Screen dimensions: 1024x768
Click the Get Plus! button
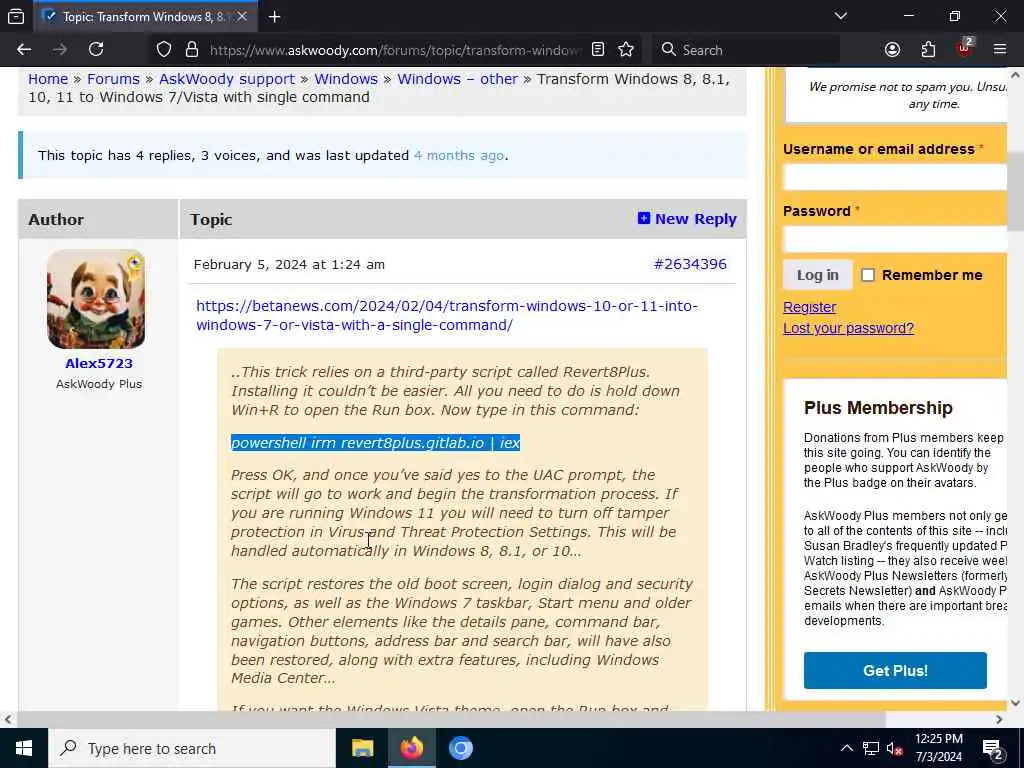pyautogui.click(x=895, y=670)
